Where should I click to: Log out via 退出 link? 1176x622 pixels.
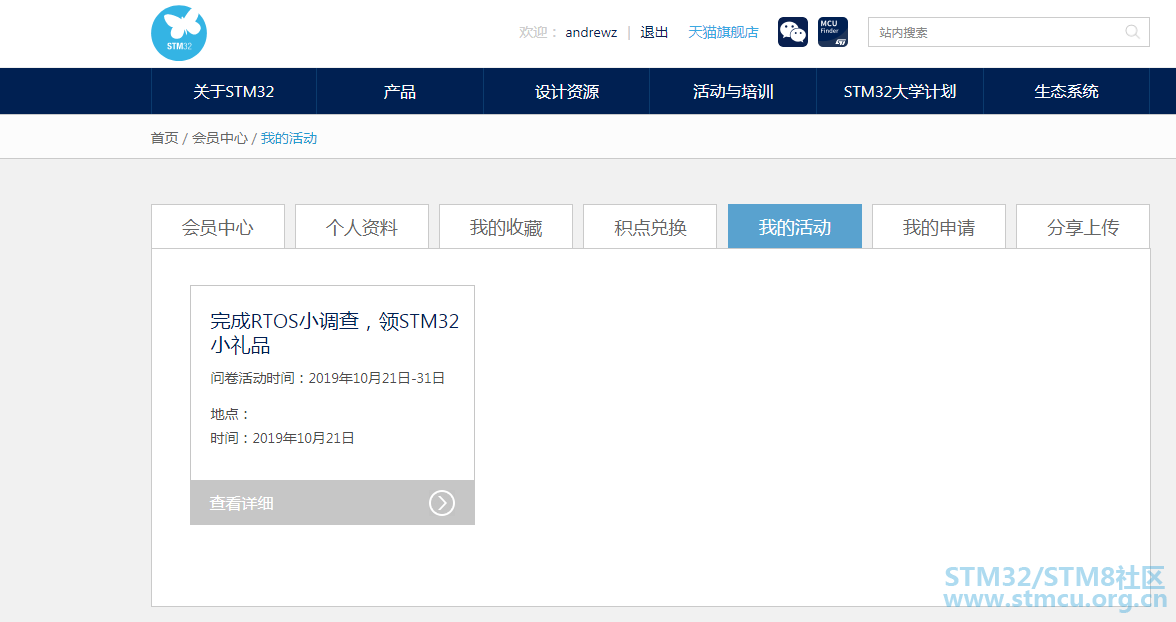click(654, 32)
